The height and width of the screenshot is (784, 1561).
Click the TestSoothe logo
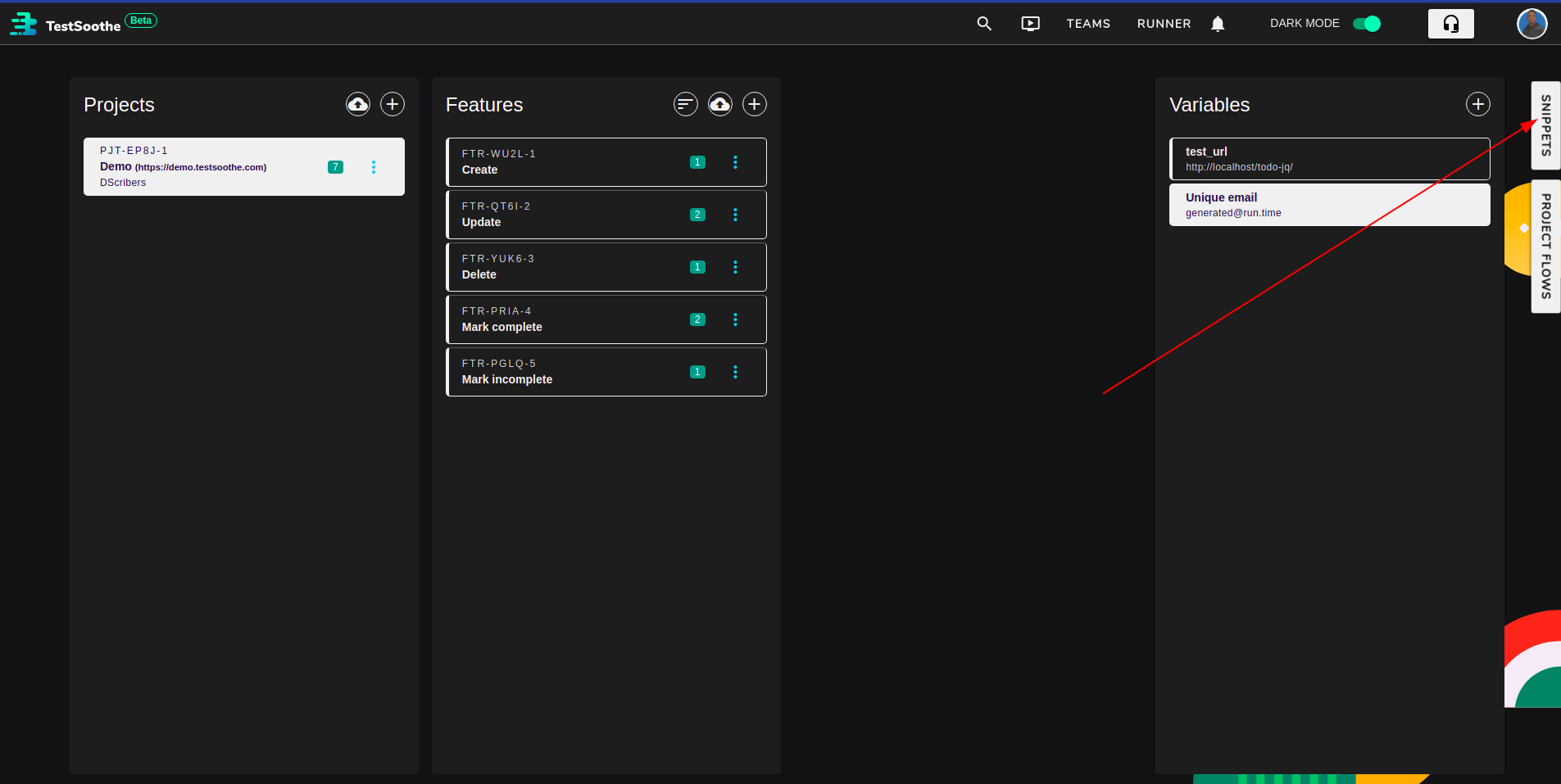65,25
